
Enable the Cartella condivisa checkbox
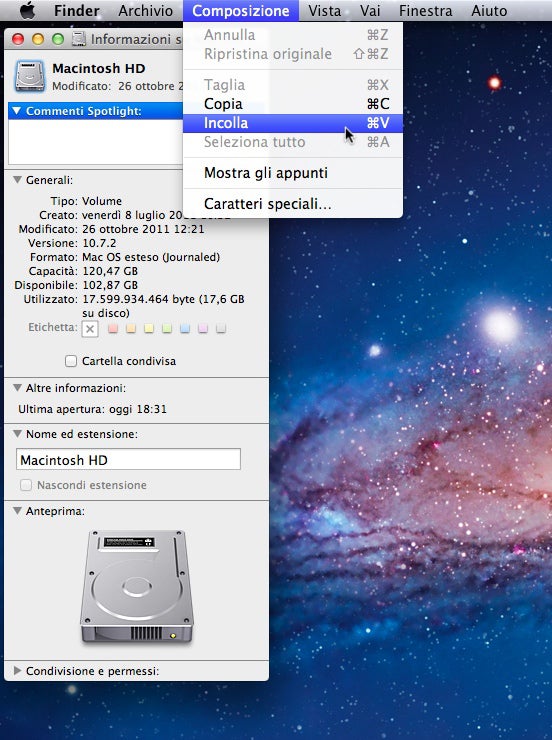[71, 361]
